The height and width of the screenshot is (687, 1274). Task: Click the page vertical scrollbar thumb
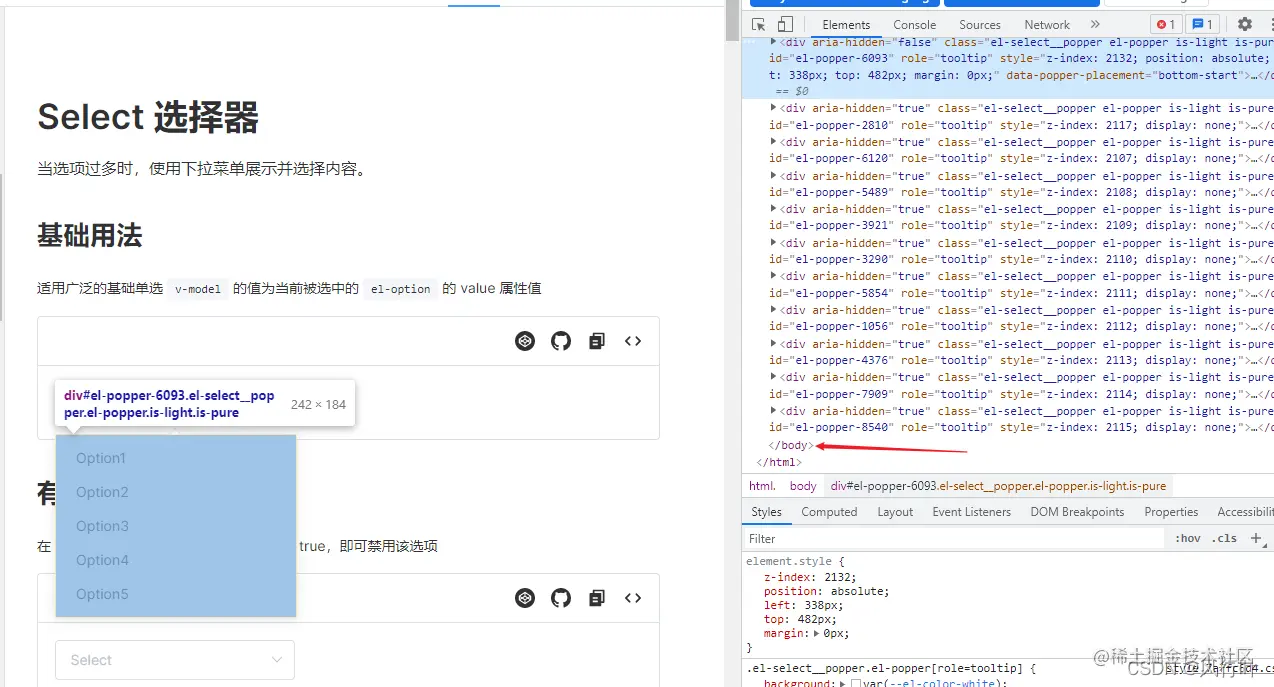[x=733, y=20]
